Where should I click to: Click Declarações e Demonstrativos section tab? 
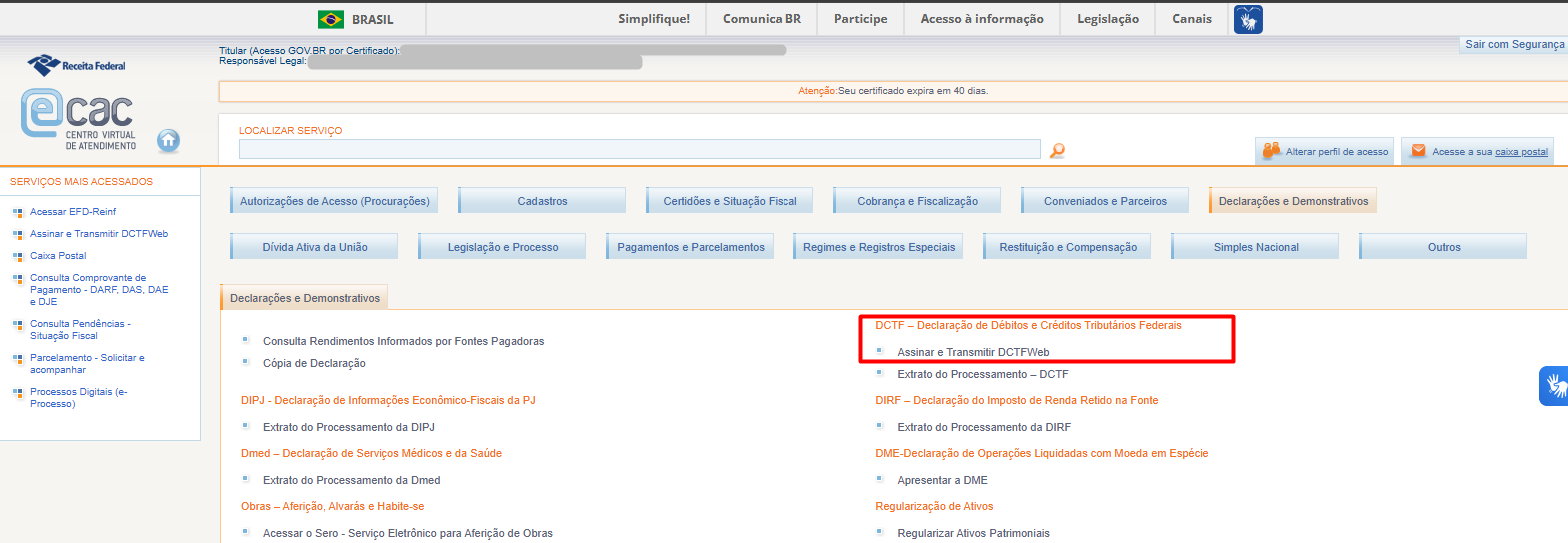click(x=304, y=298)
